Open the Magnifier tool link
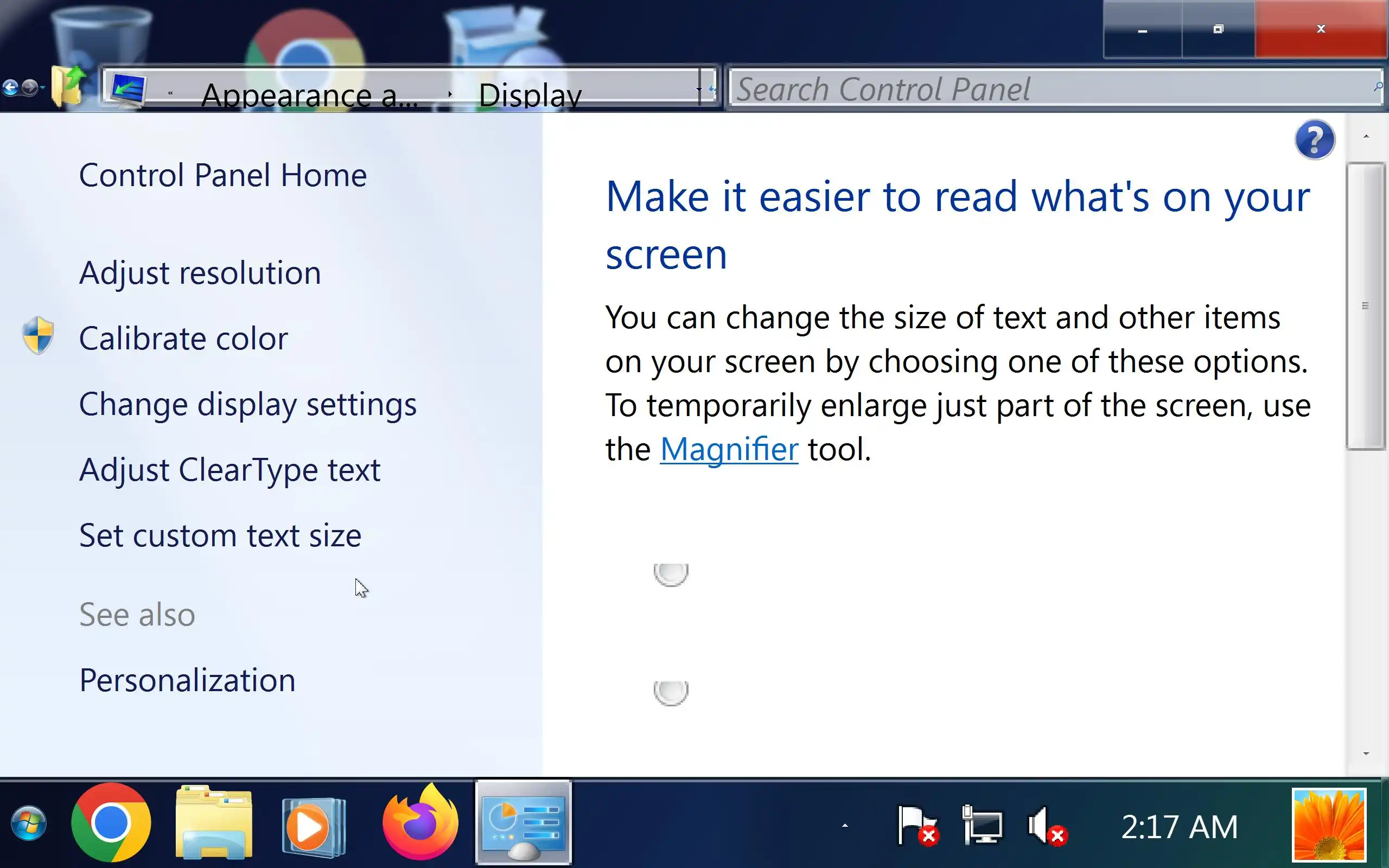Viewport: 1389px width, 868px height. (x=728, y=449)
